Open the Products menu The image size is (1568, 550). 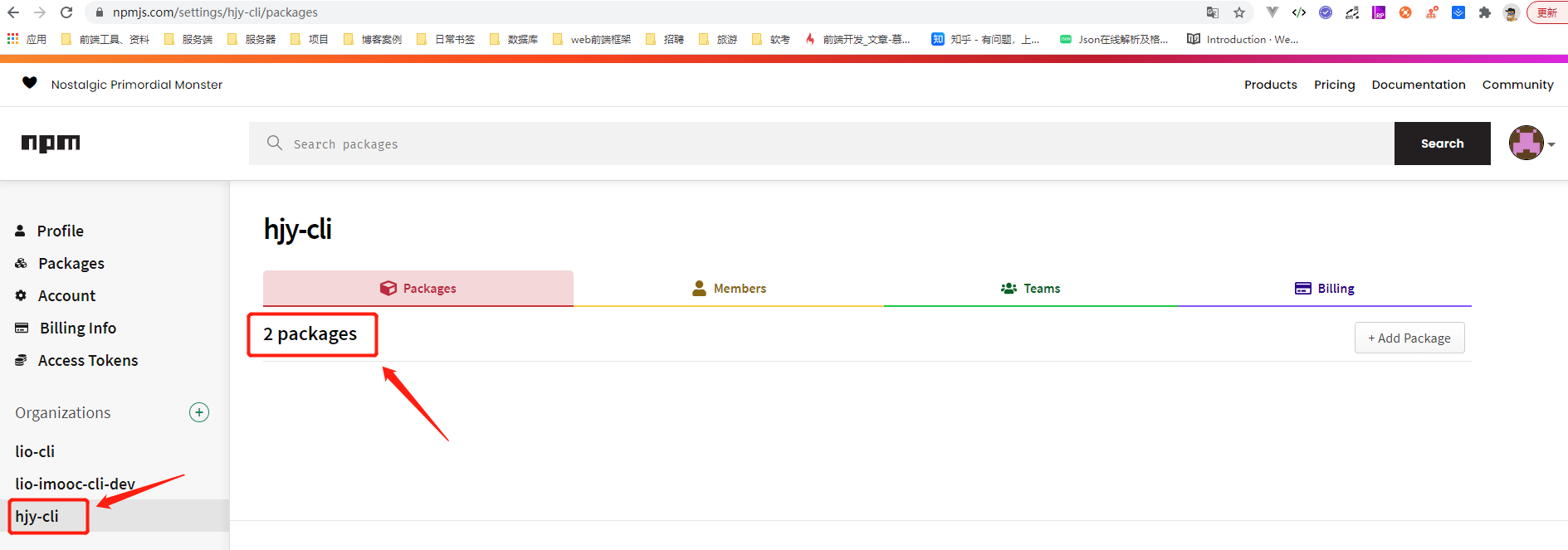coord(1270,85)
